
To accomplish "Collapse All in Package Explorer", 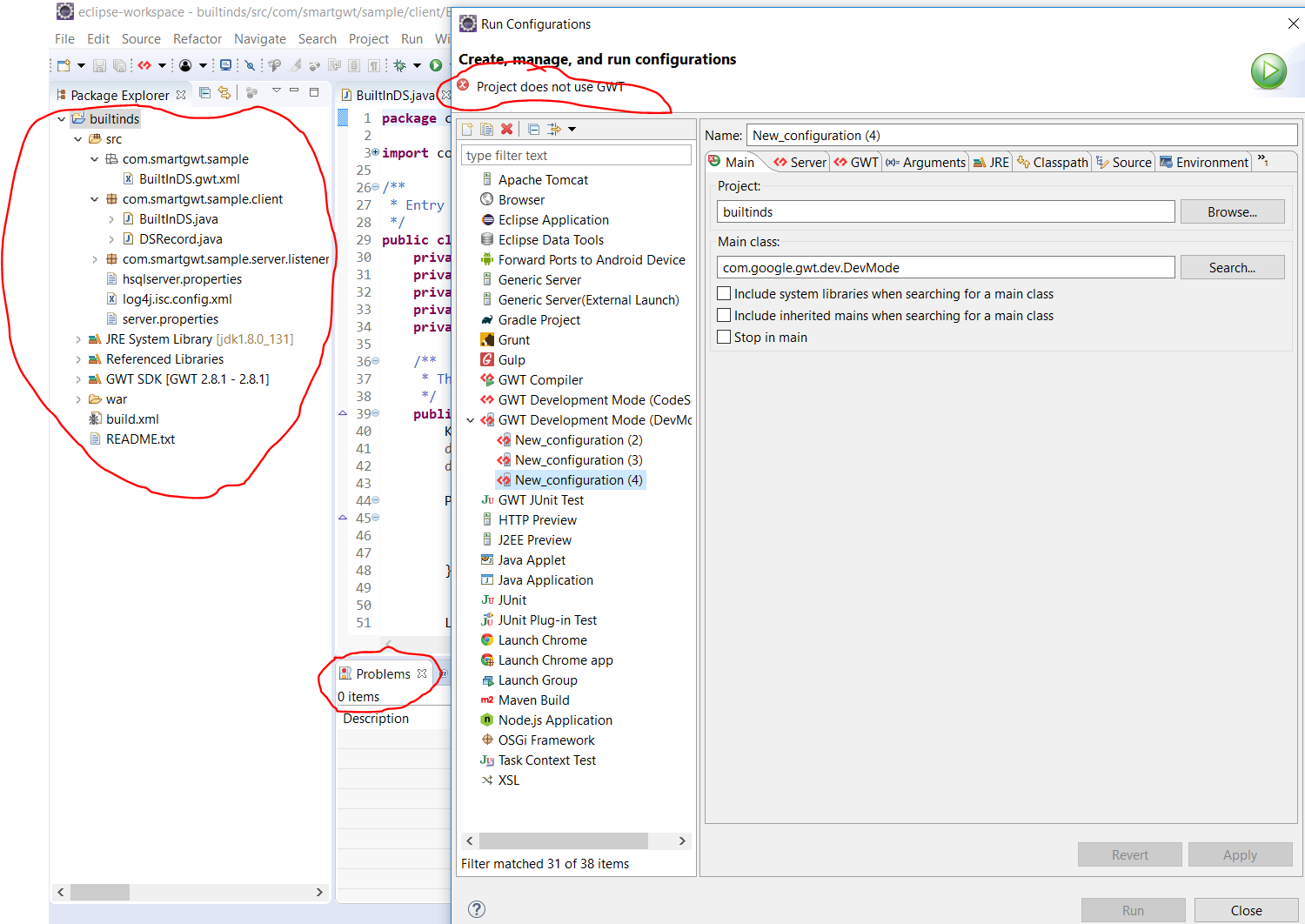I will click(205, 92).
